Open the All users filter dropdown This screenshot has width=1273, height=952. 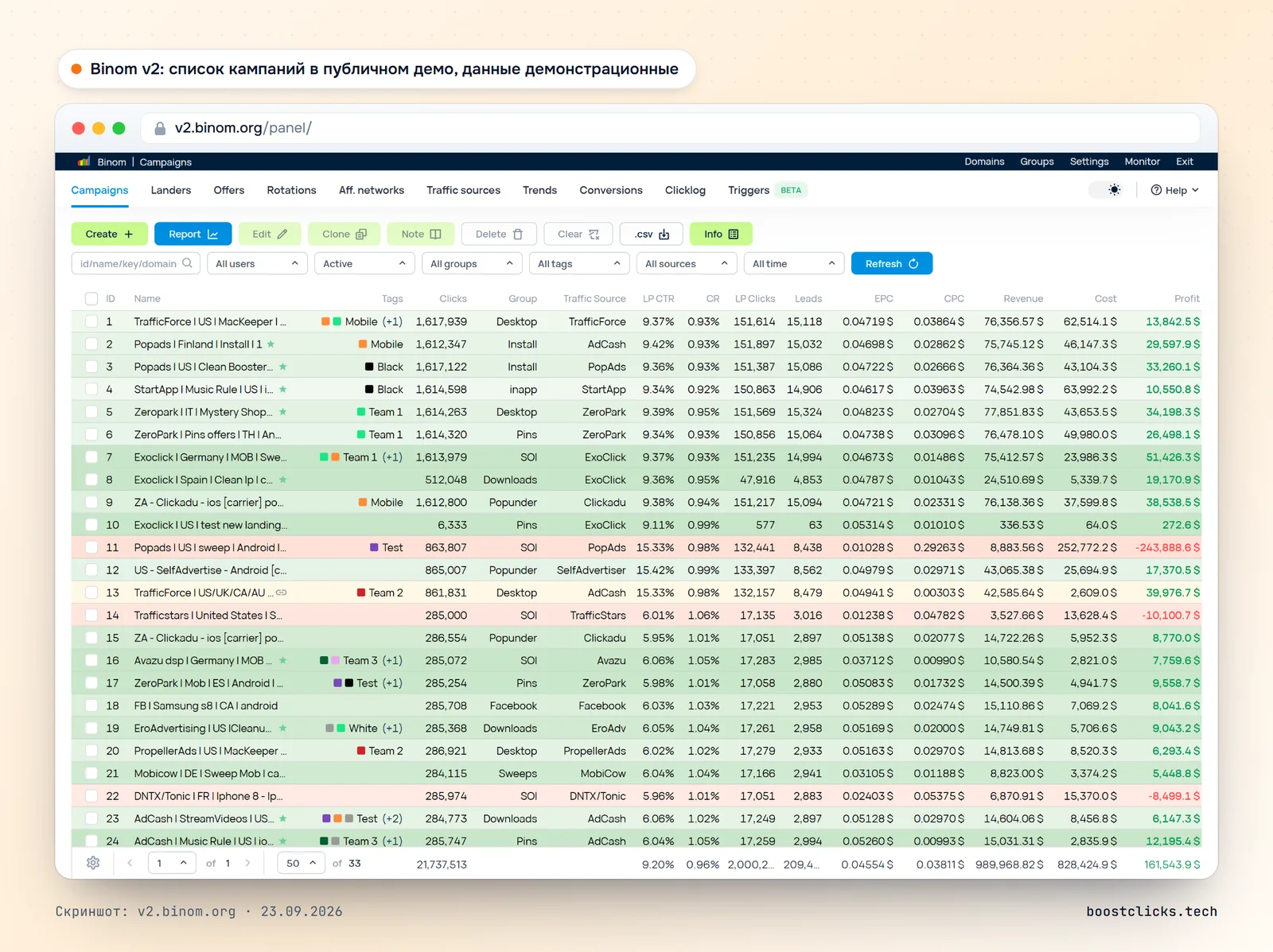pyautogui.click(x=257, y=263)
